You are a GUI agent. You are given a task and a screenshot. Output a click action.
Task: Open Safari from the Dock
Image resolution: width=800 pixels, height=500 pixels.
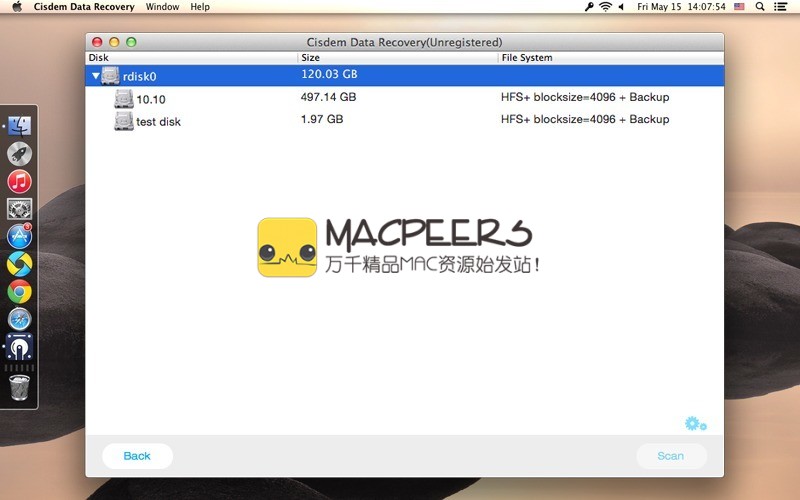[x=19, y=319]
